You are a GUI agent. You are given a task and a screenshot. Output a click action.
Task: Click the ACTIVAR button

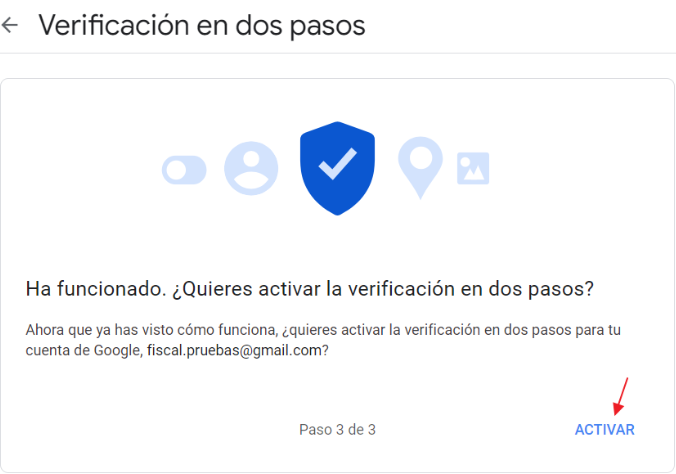pyautogui.click(x=604, y=430)
